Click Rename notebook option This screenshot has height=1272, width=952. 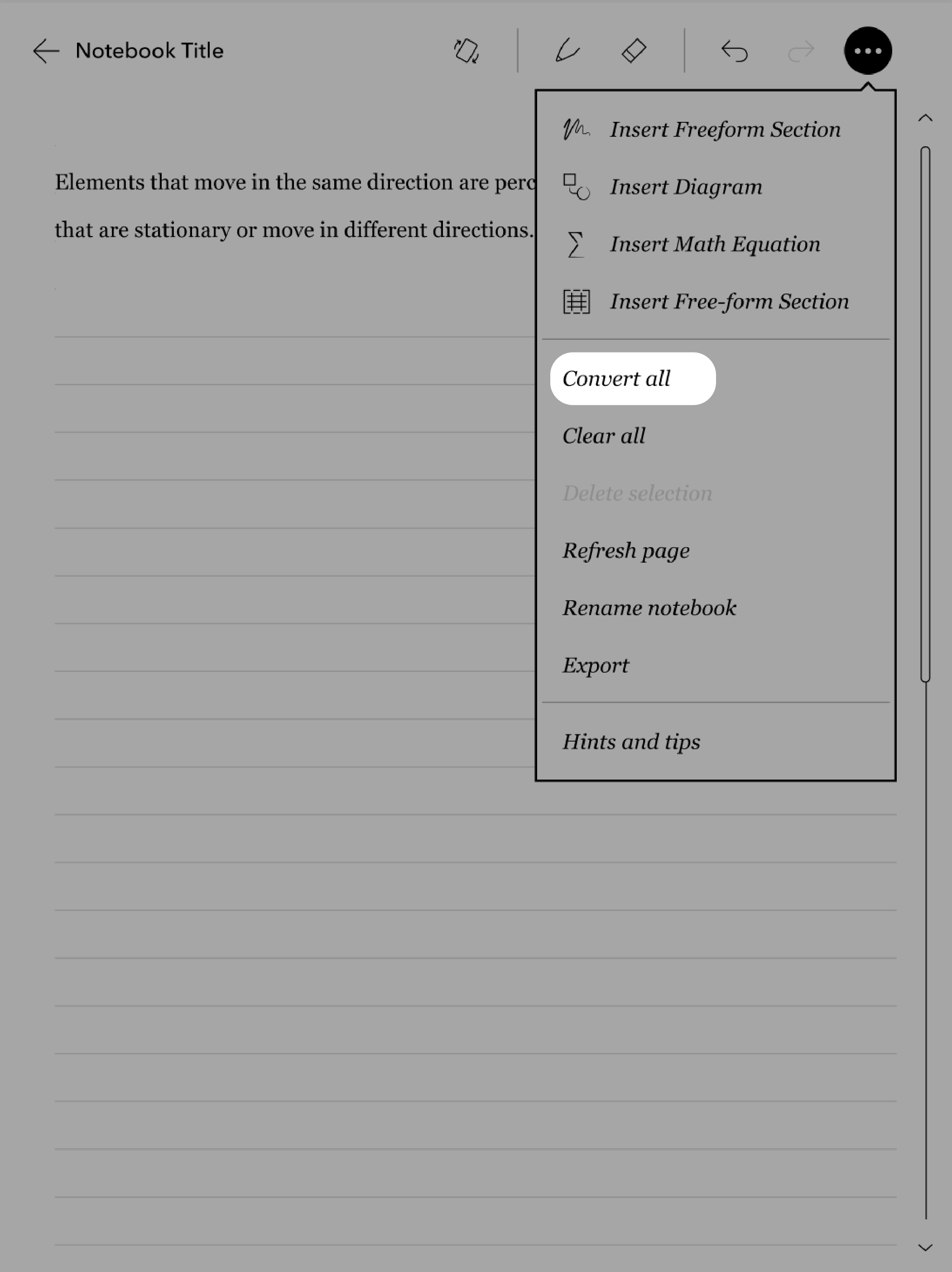pos(649,607)
